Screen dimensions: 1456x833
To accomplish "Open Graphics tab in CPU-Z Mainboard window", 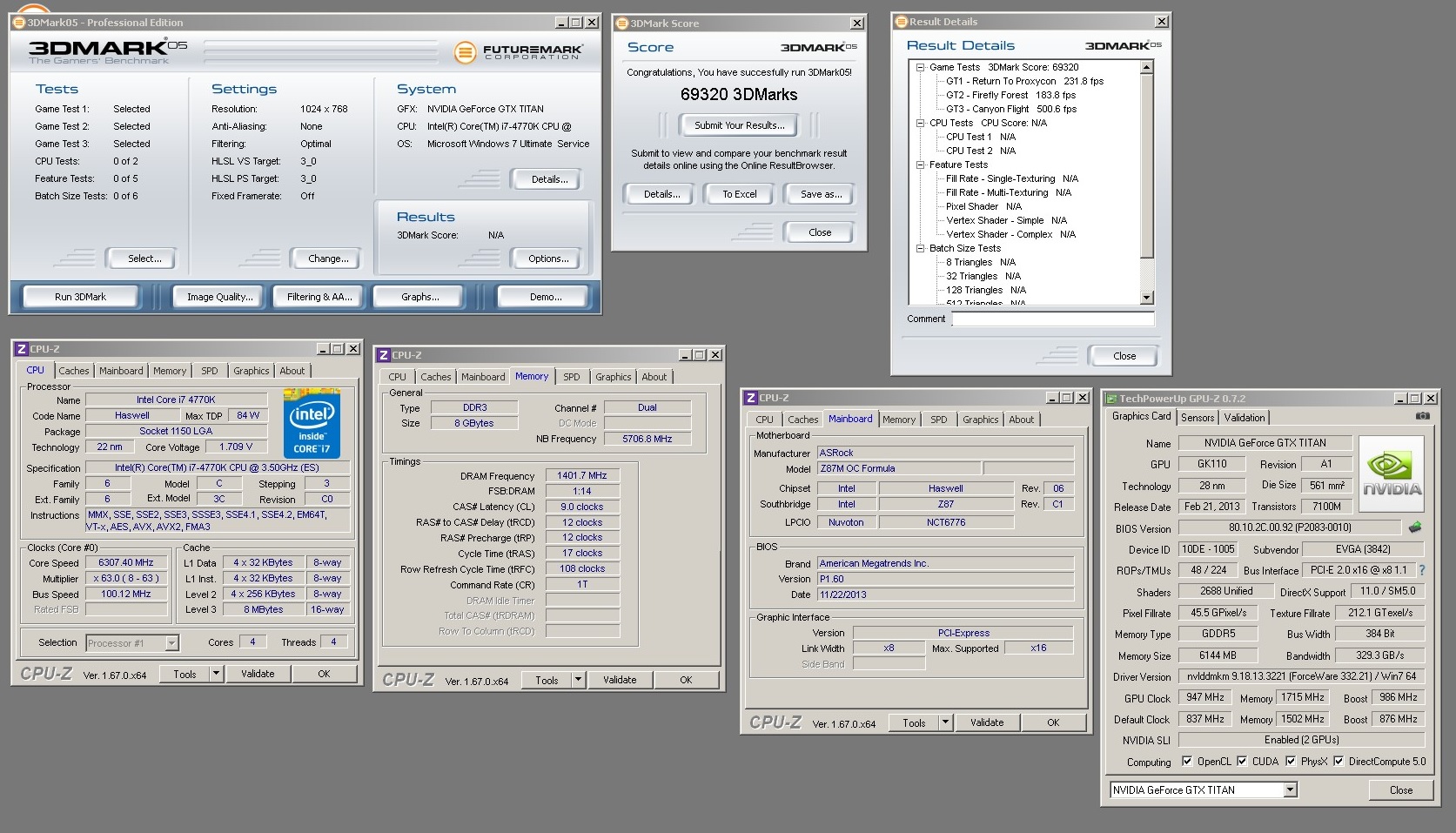I will [980, 420].
